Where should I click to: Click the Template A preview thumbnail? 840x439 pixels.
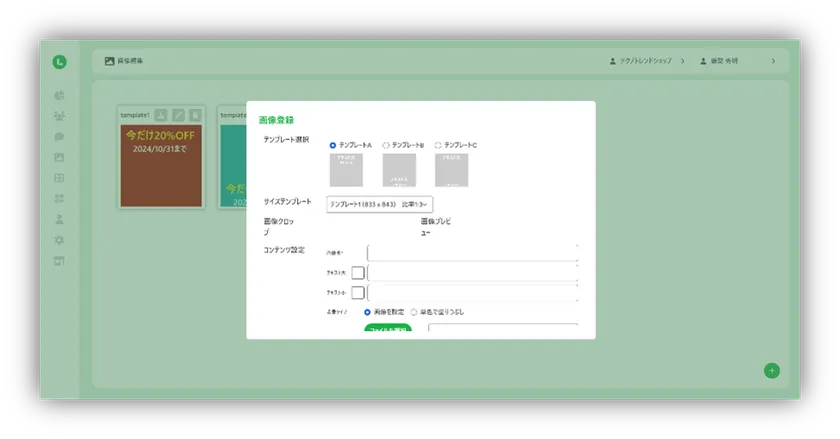tap(346, 170)
